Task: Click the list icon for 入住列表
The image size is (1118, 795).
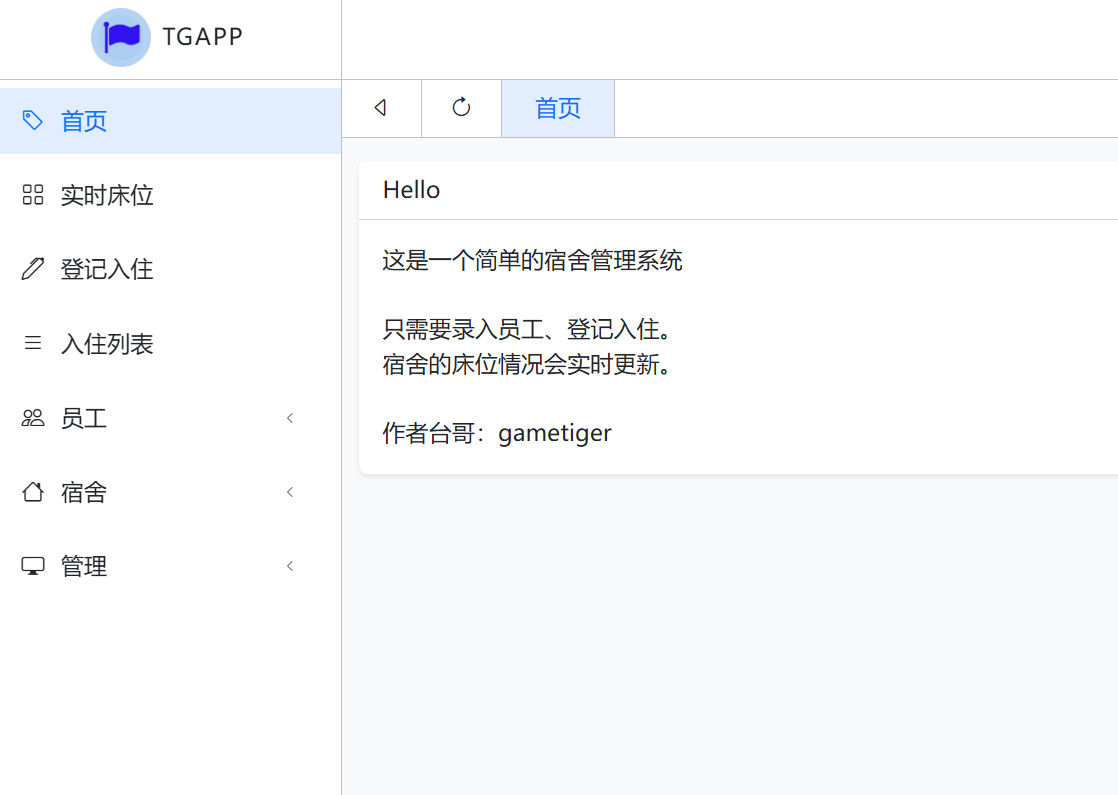Action: pos(33,343)
